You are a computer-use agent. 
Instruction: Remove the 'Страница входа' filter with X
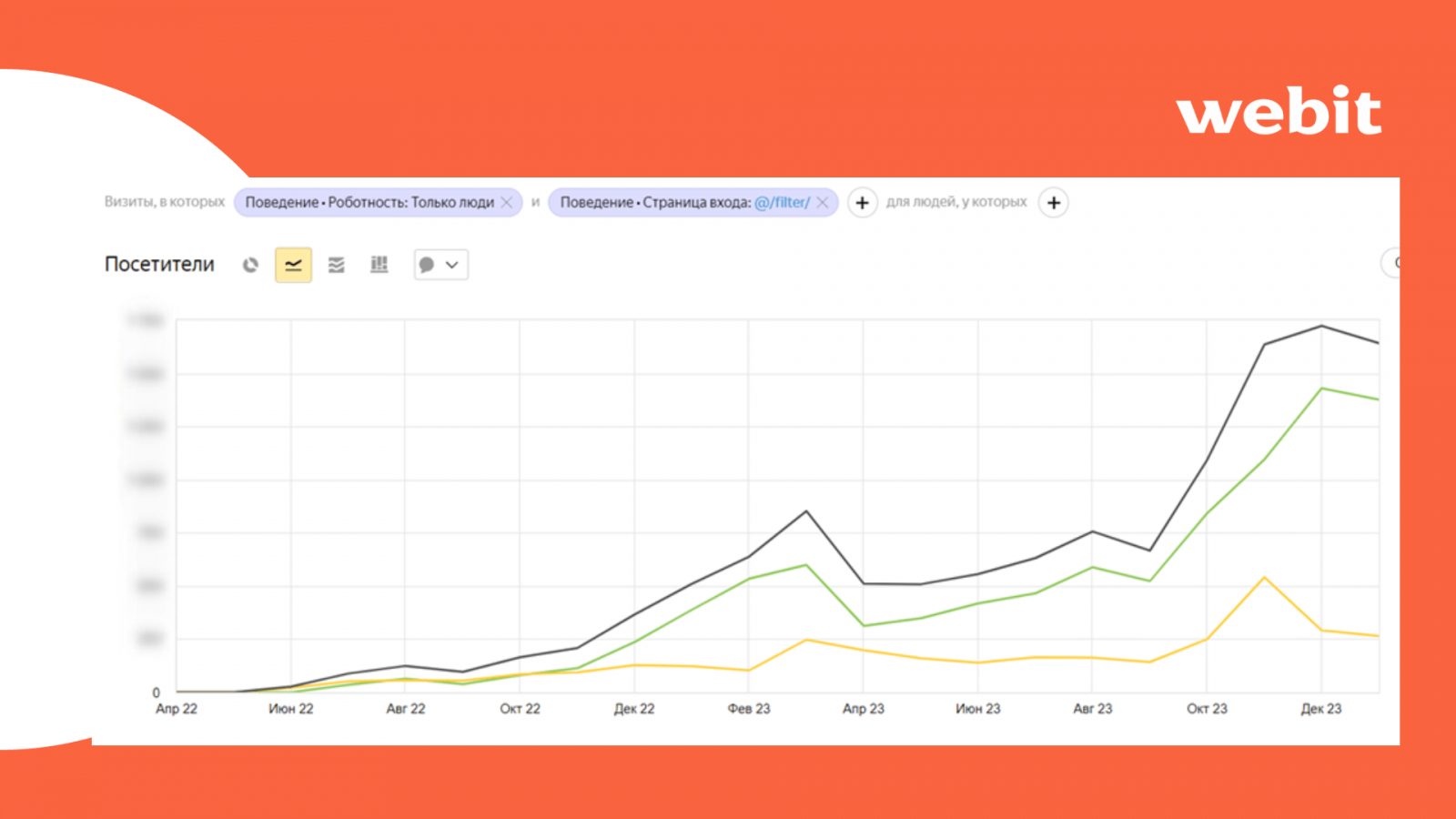[x=823, y=202]
